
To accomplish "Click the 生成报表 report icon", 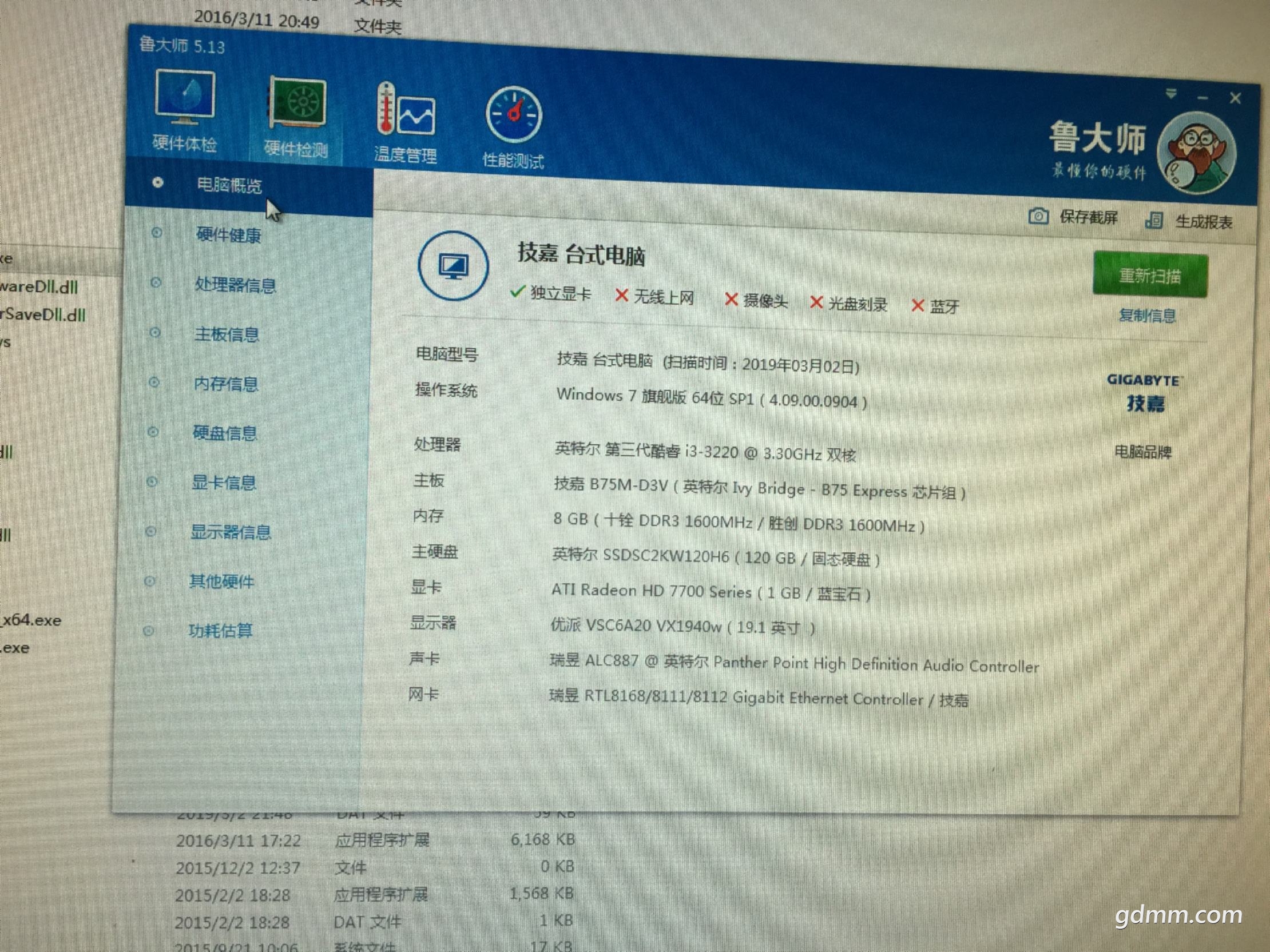I will (x=1154, y=220).
